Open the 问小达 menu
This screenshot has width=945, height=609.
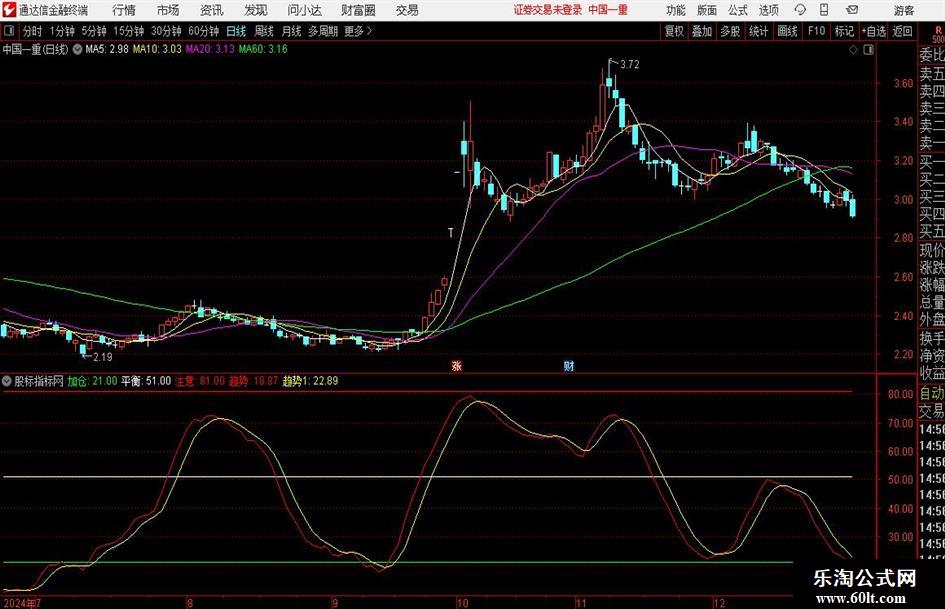[304, 10]
